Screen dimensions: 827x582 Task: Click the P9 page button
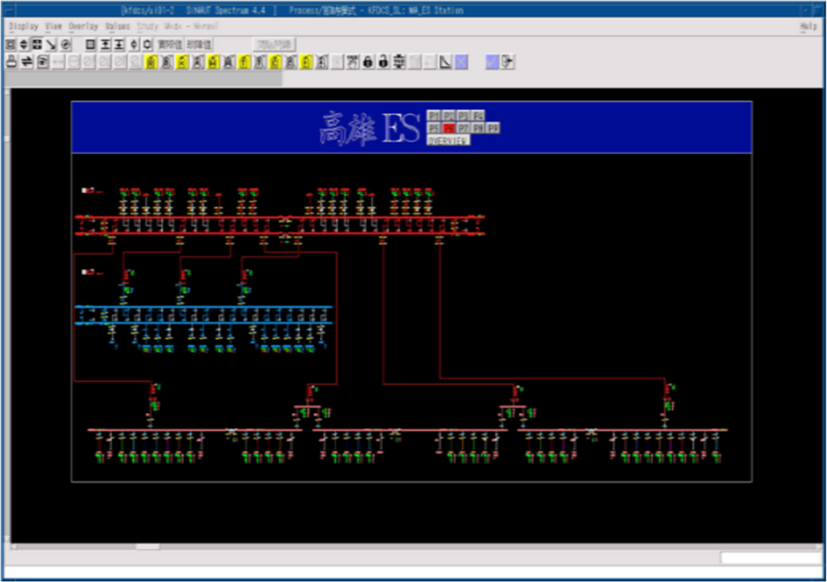492,128
